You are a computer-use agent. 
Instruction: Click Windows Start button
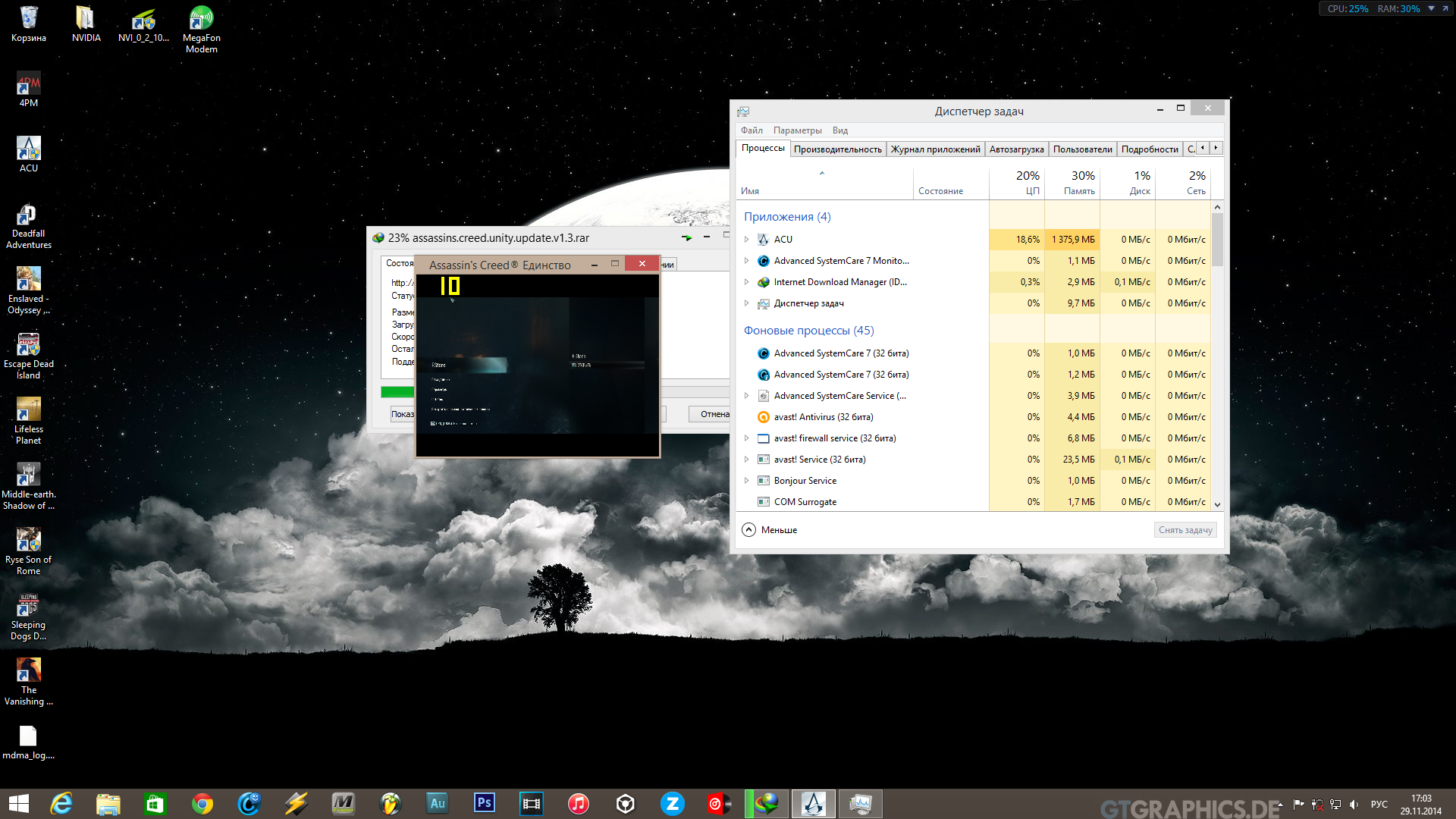(18, 803)
